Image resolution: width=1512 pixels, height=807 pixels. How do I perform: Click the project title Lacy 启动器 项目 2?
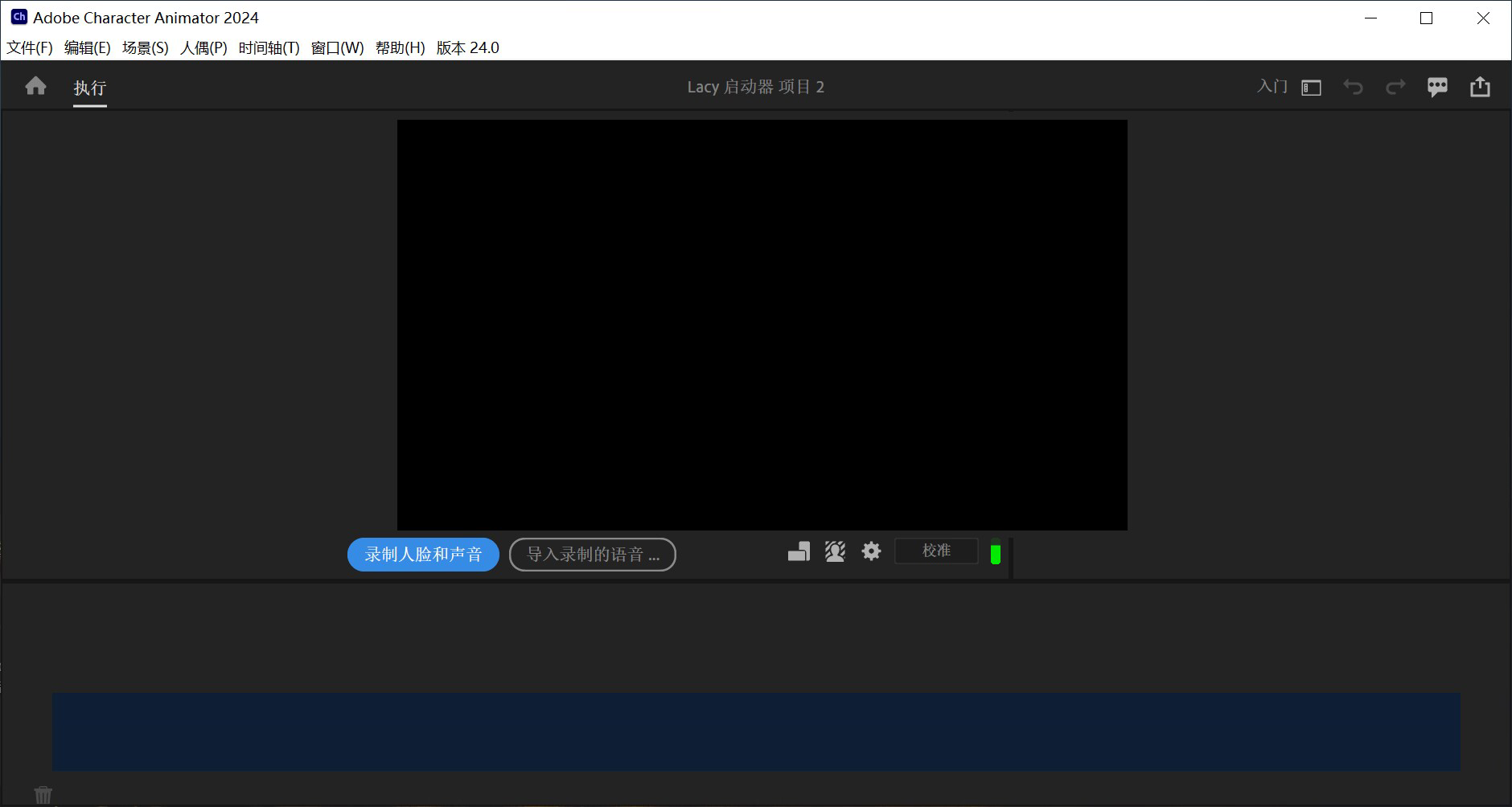click(x=756, y=87)
